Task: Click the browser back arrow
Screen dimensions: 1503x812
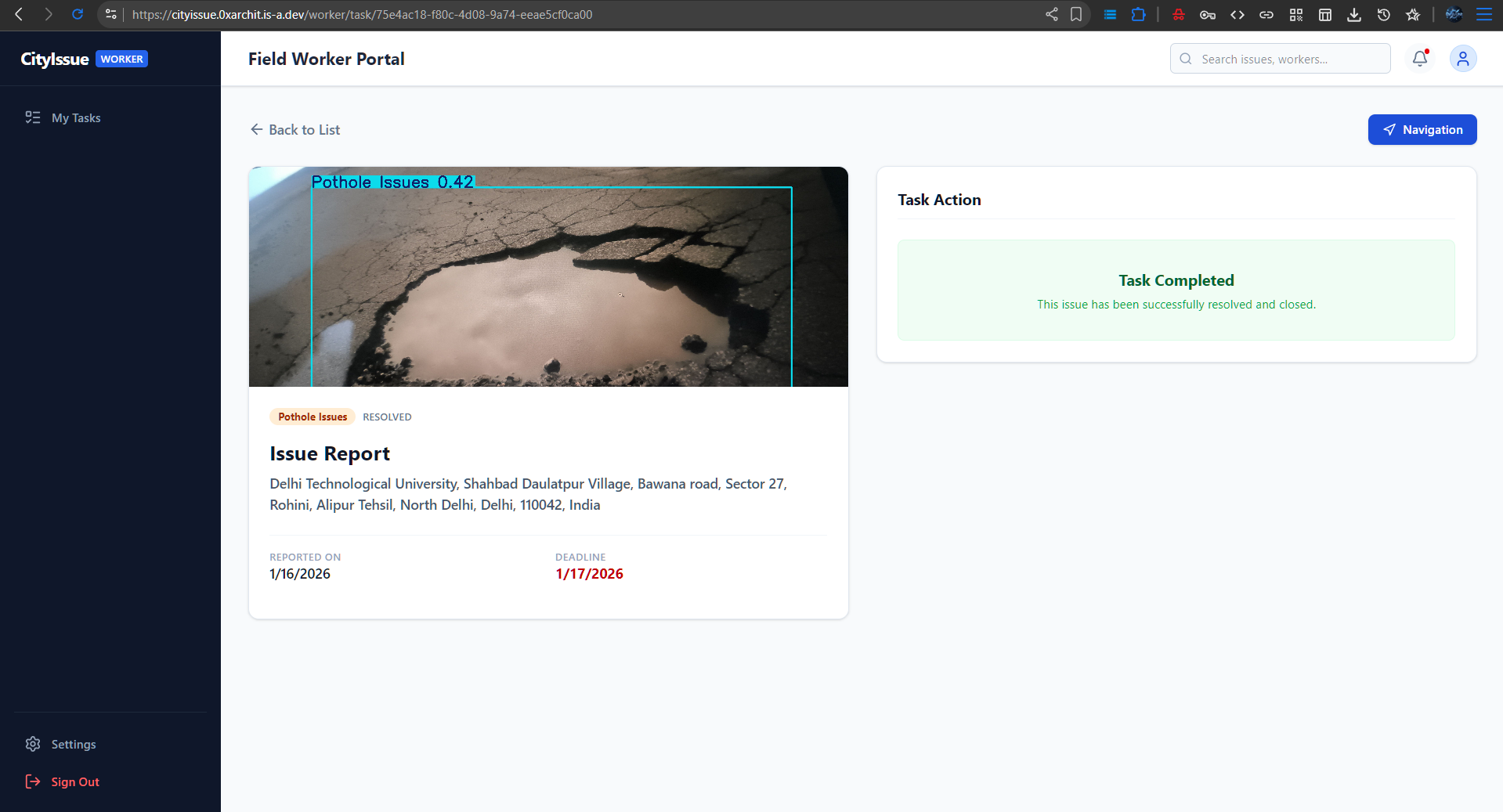Action: coord(19,14)
